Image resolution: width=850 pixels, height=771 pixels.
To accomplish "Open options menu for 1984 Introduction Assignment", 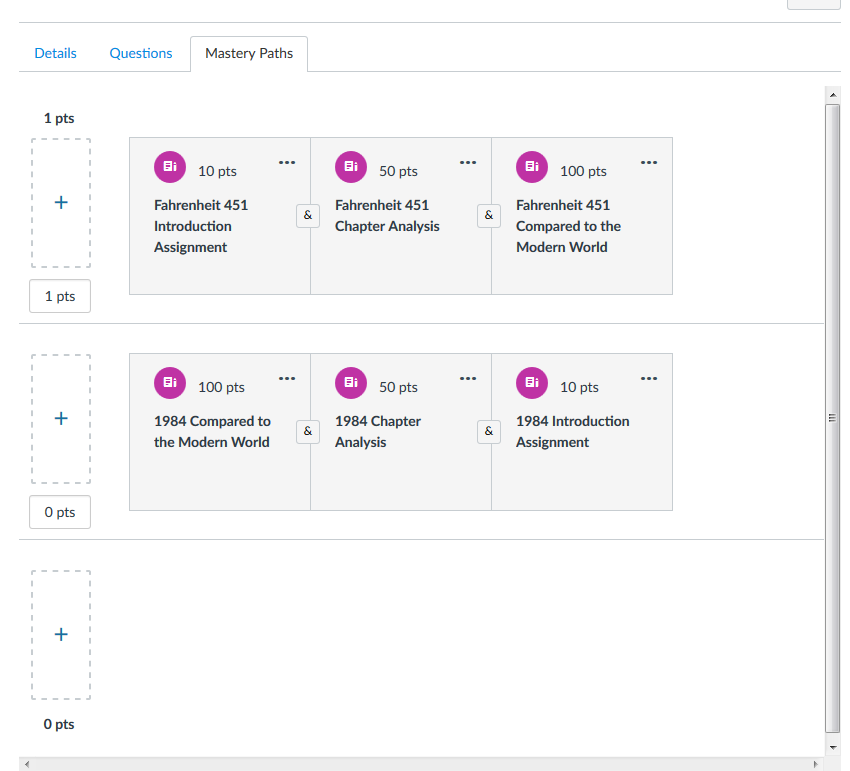I will click(x=649, y=379).
